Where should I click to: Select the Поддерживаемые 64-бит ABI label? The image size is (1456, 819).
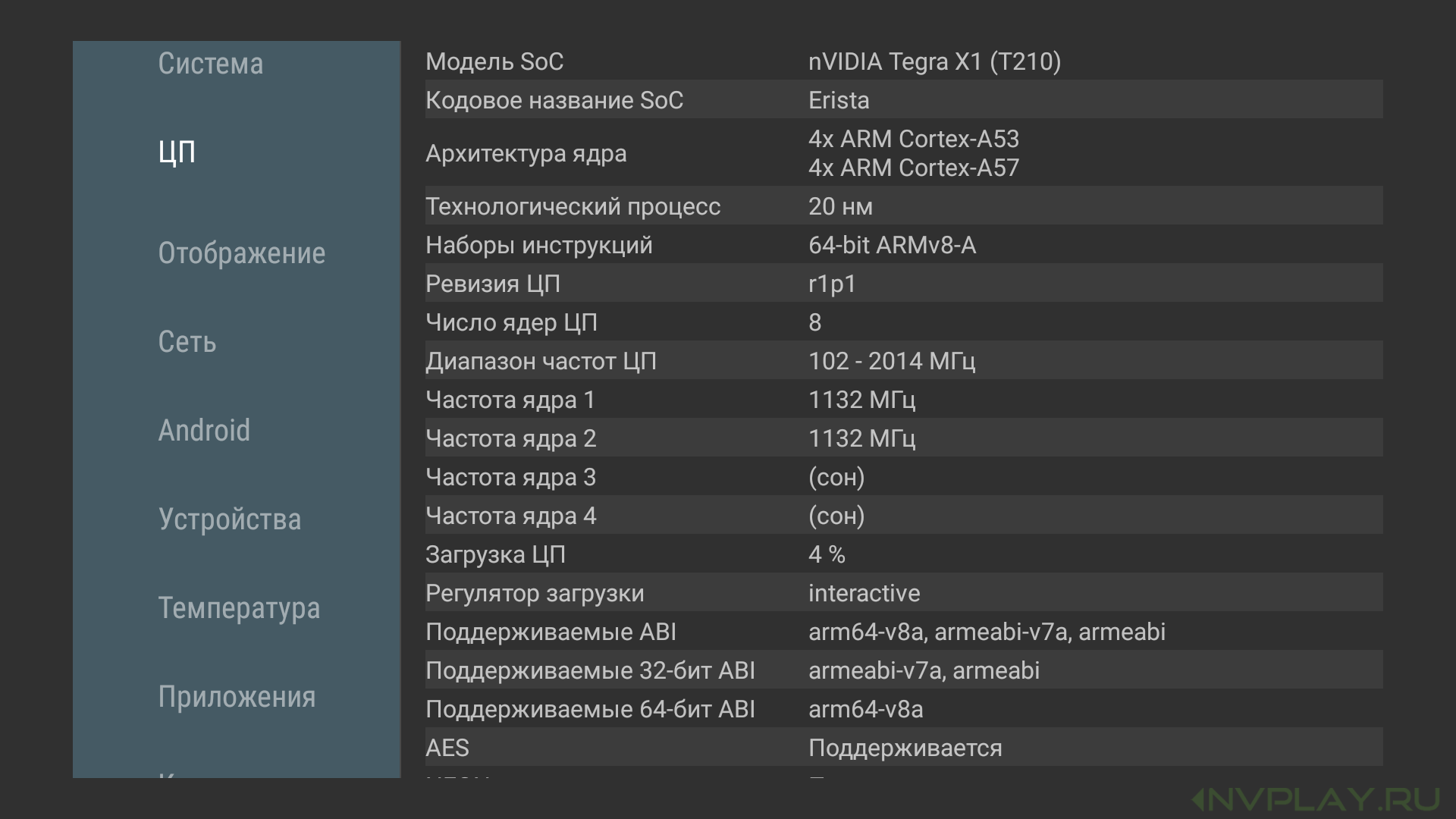point(590,709)
